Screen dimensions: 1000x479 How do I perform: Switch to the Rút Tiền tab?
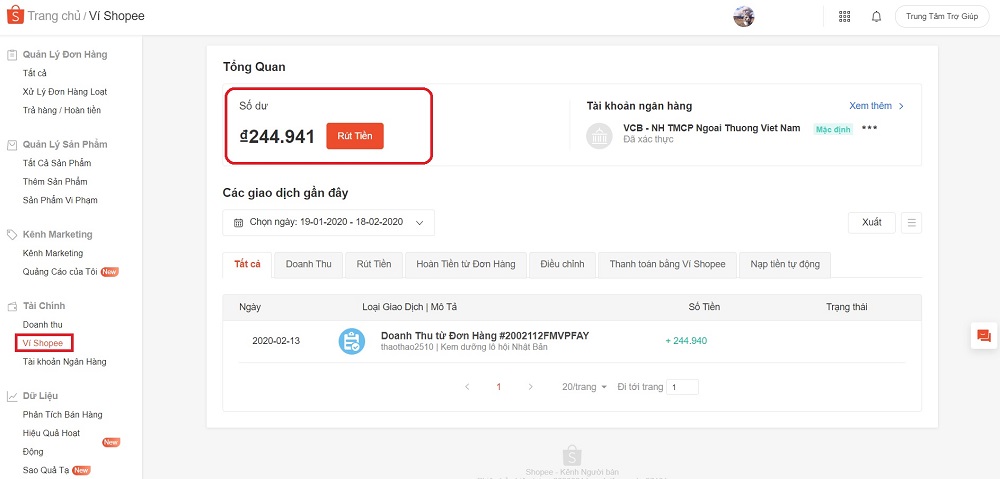click(374, 264)
